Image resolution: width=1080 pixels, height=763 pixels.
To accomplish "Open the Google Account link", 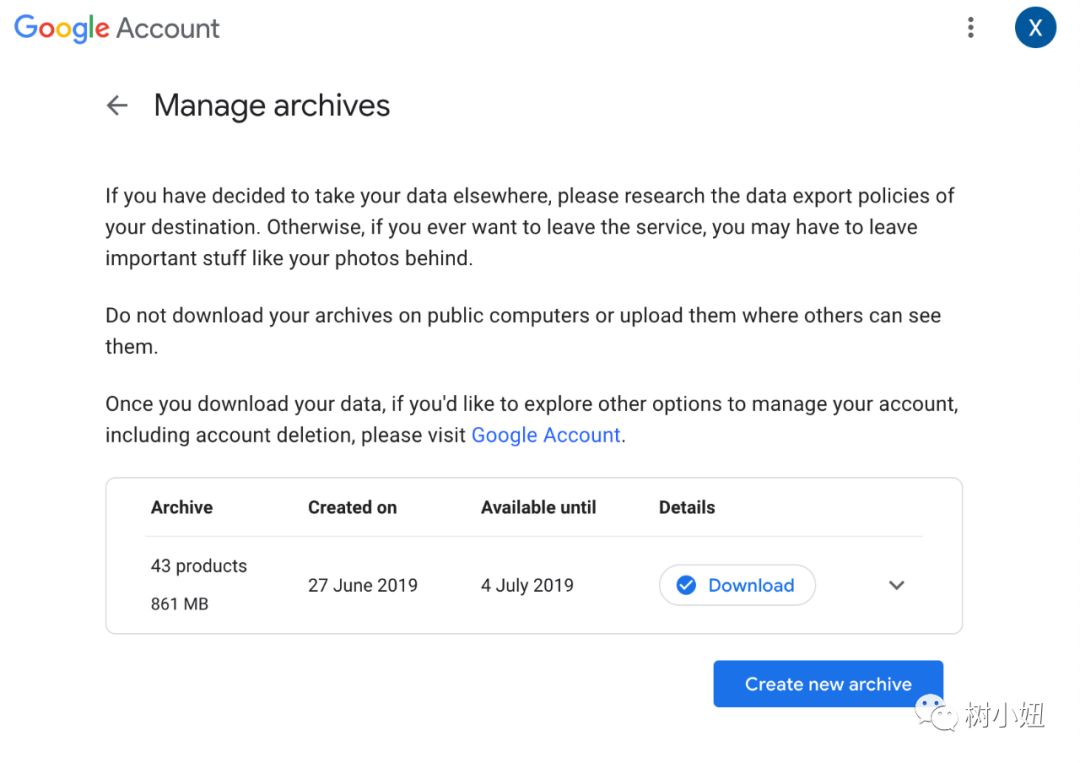I will point(546,435).
